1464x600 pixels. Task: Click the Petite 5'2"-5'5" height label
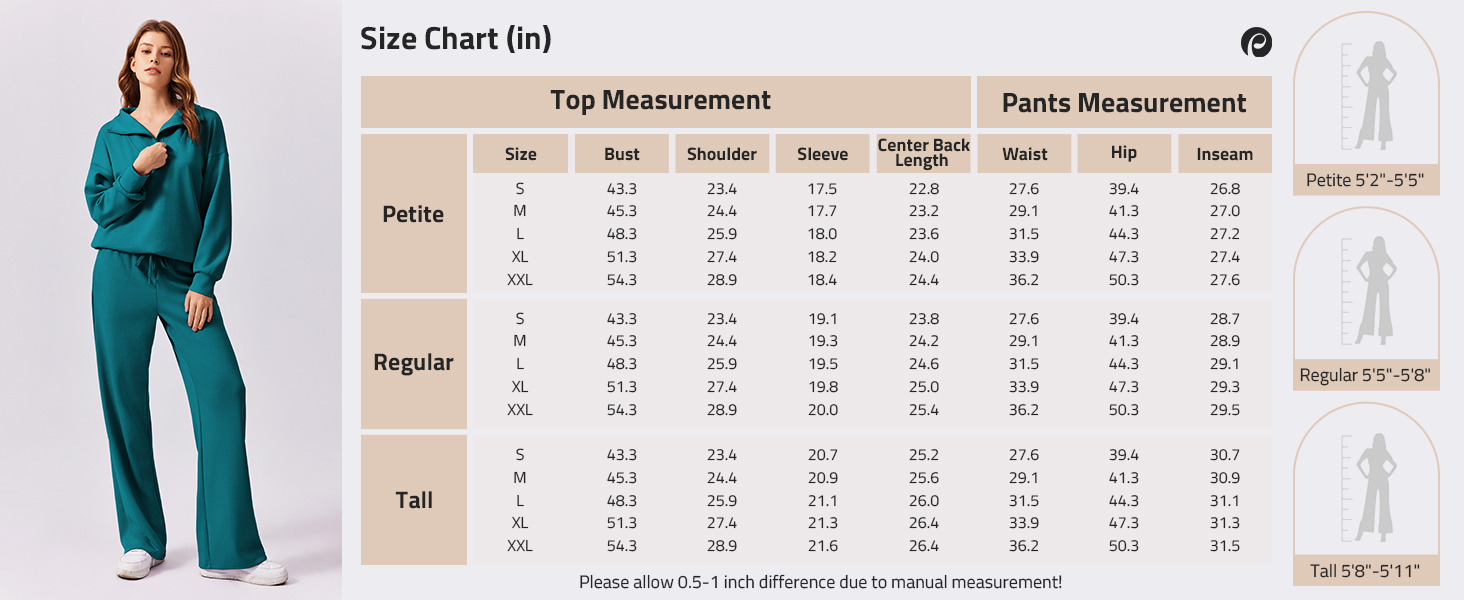click(x=1365, y=181)
